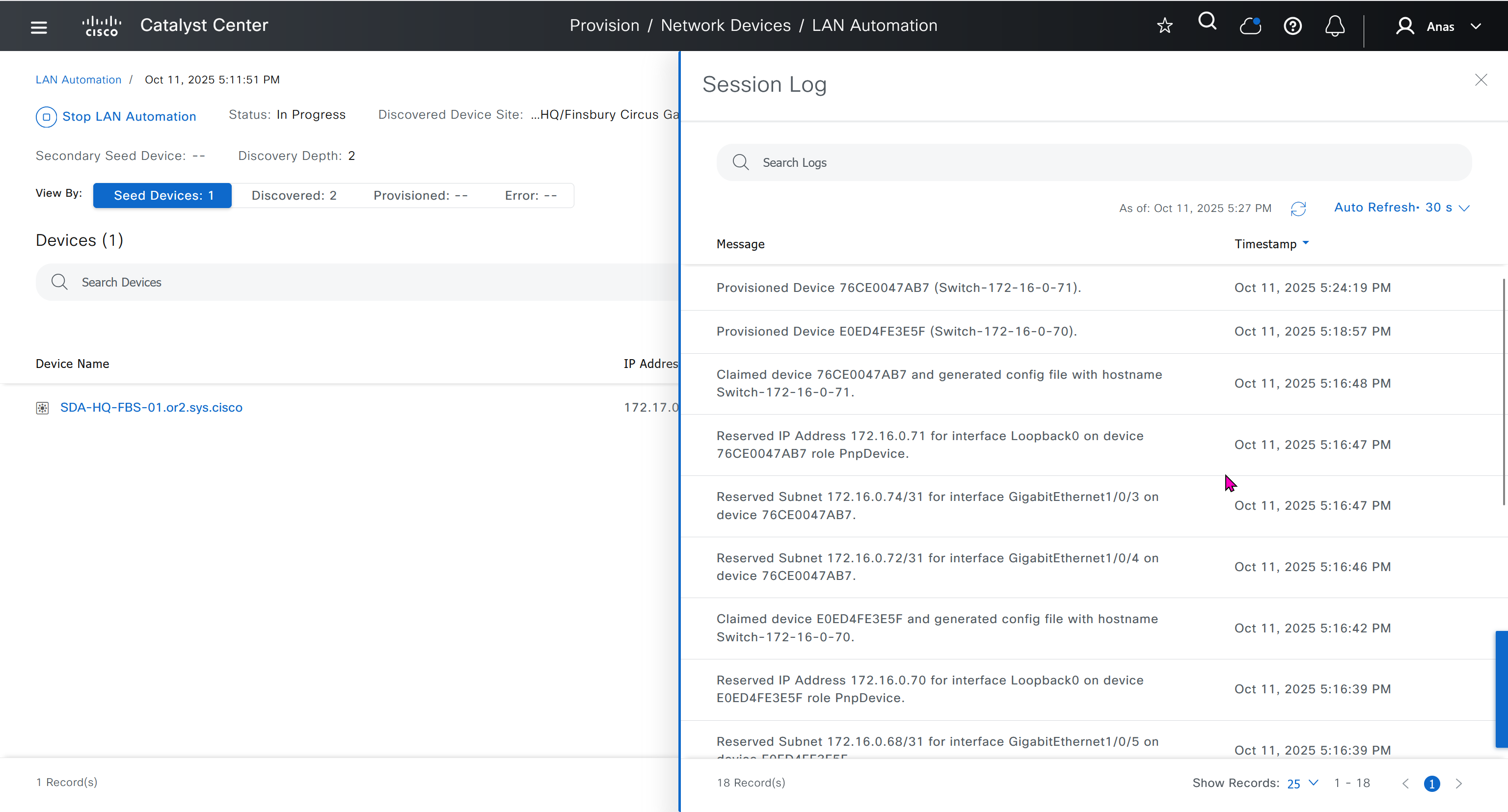Click the cloud status icon

tap(1250, 26)
